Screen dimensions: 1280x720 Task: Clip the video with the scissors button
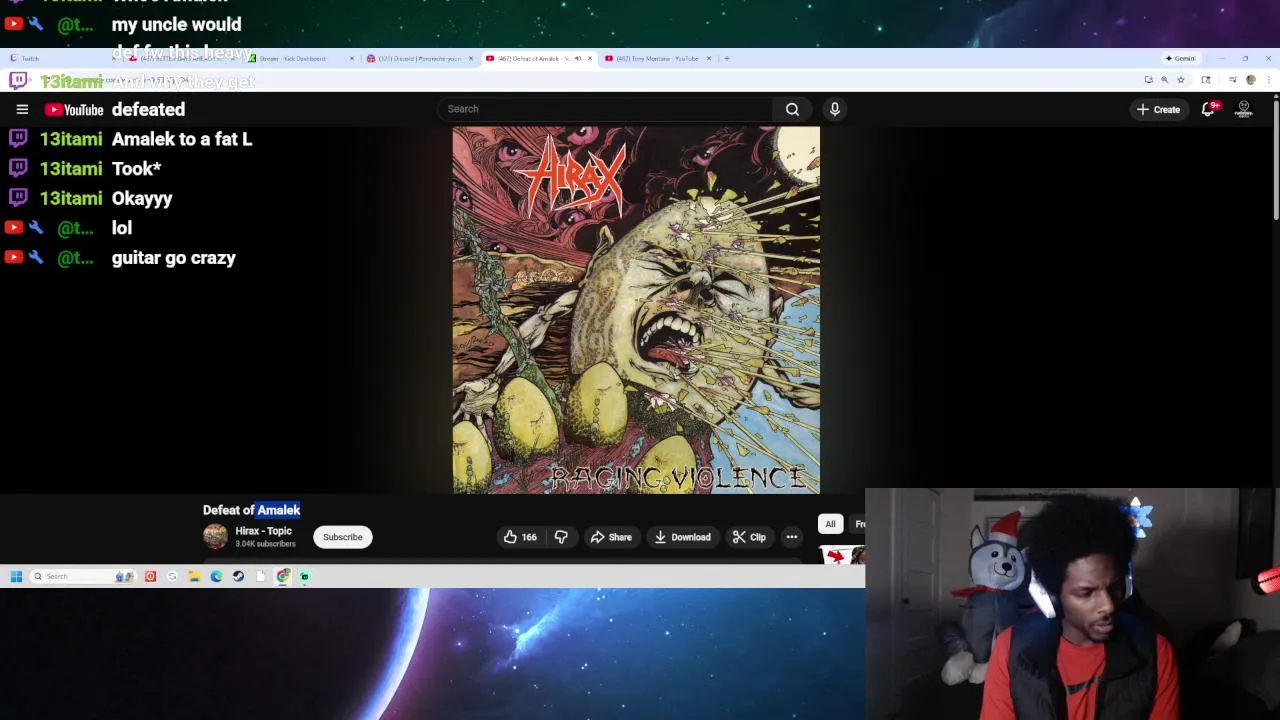[x=749, y=537]
